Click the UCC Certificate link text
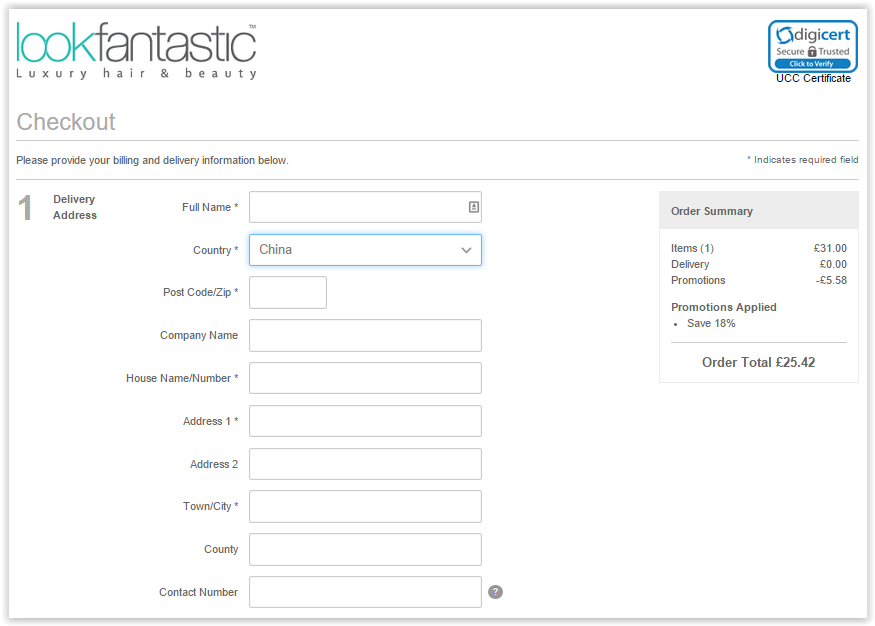 pyautogui.click(x=813, y=79)
